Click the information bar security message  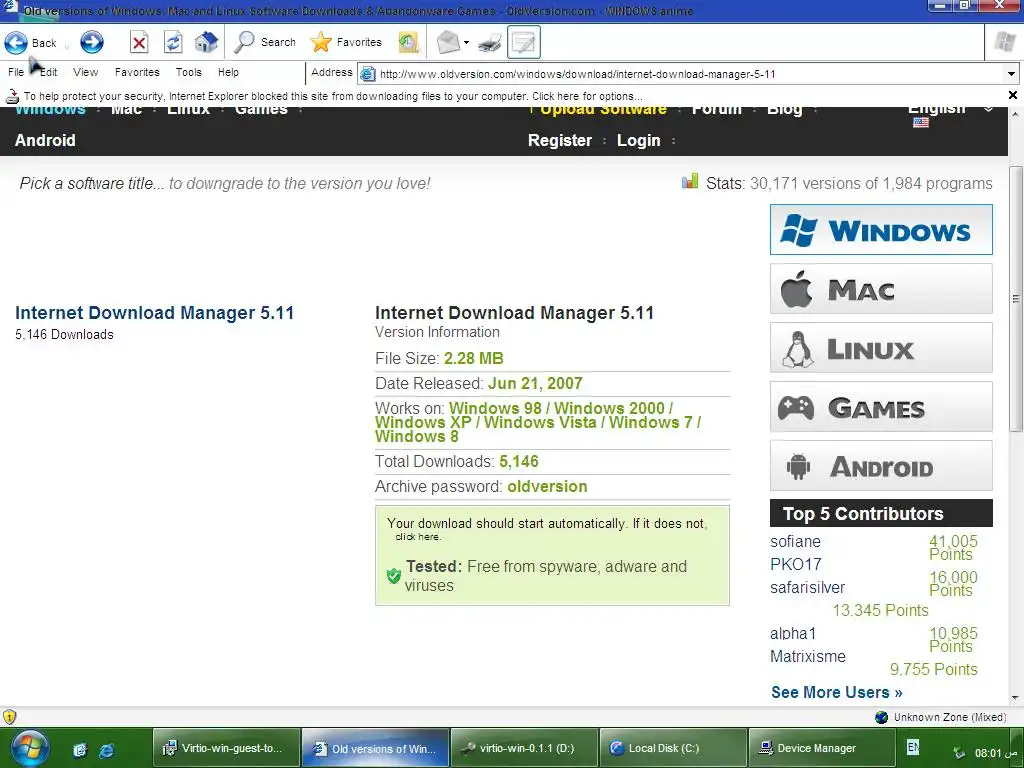(x=333, y=96)
